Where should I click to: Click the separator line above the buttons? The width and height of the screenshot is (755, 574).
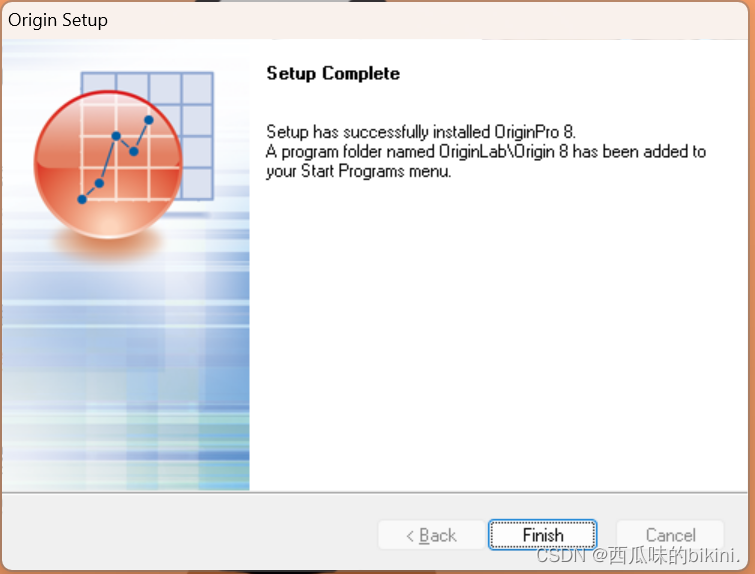click(x=375, y=493)
